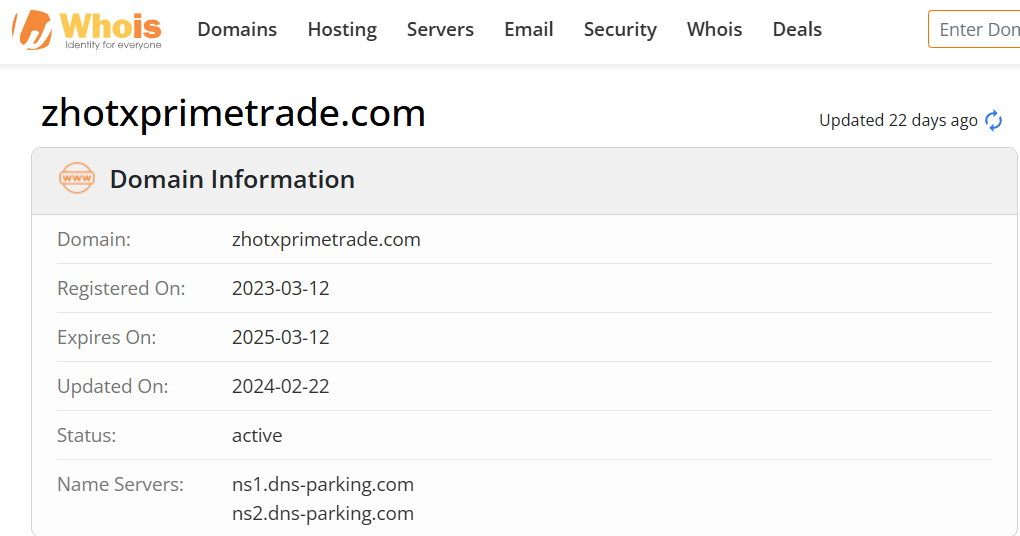
Task: Click the Expires On label
Action: pyautogui.click(x=107, y=337)
